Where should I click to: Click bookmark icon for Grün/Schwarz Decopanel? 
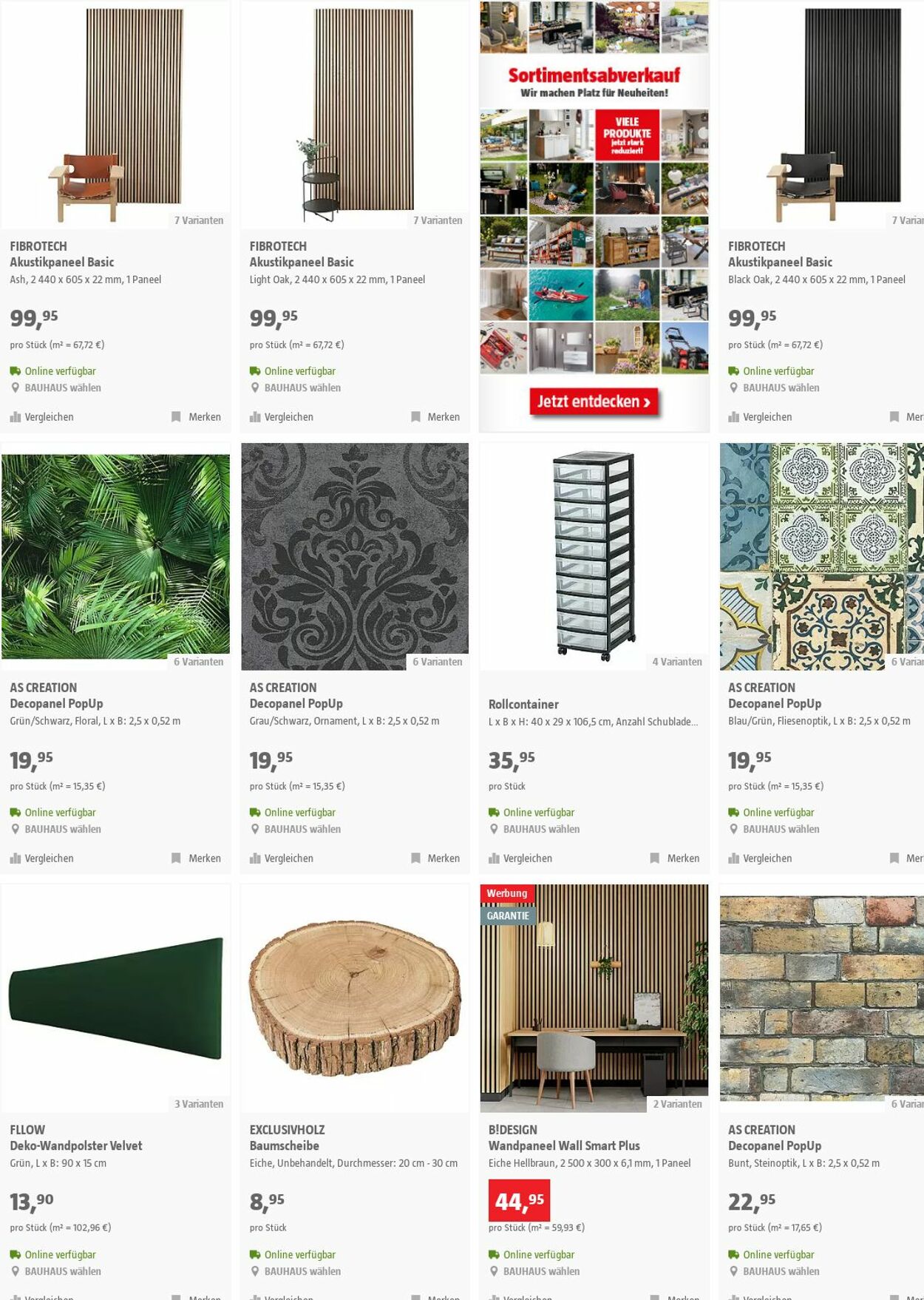[176, 859]
